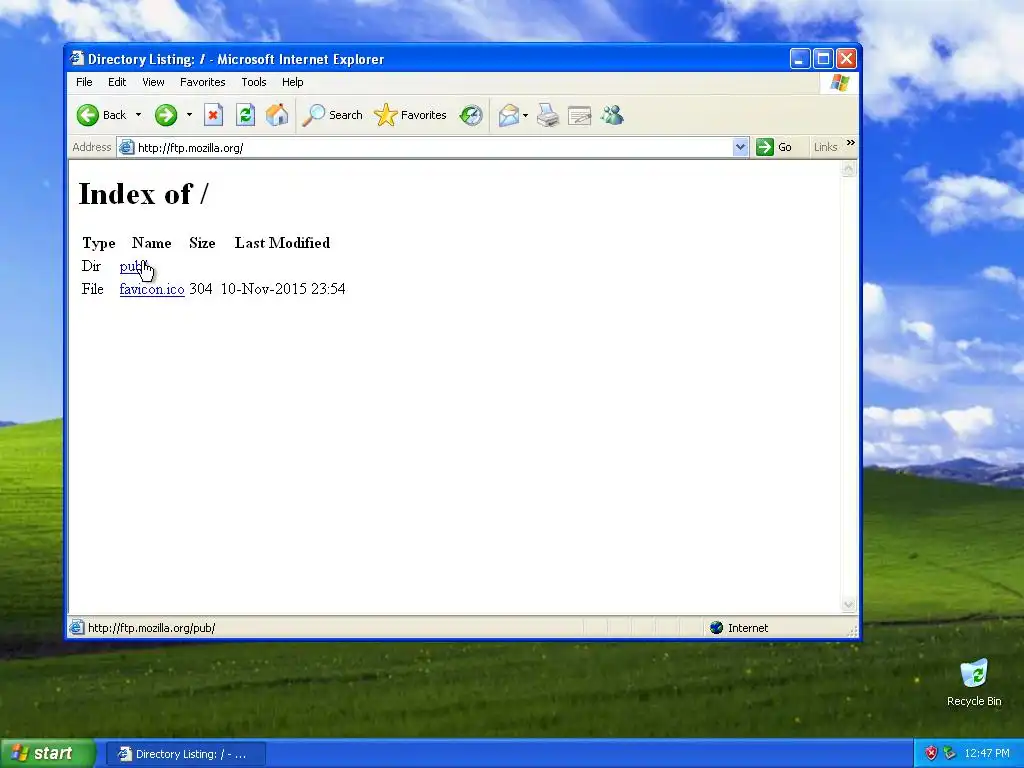The width and height of the screenshot is (1024, 768).
Task: Expand the Links toolbar chevron
Action: 850,142
